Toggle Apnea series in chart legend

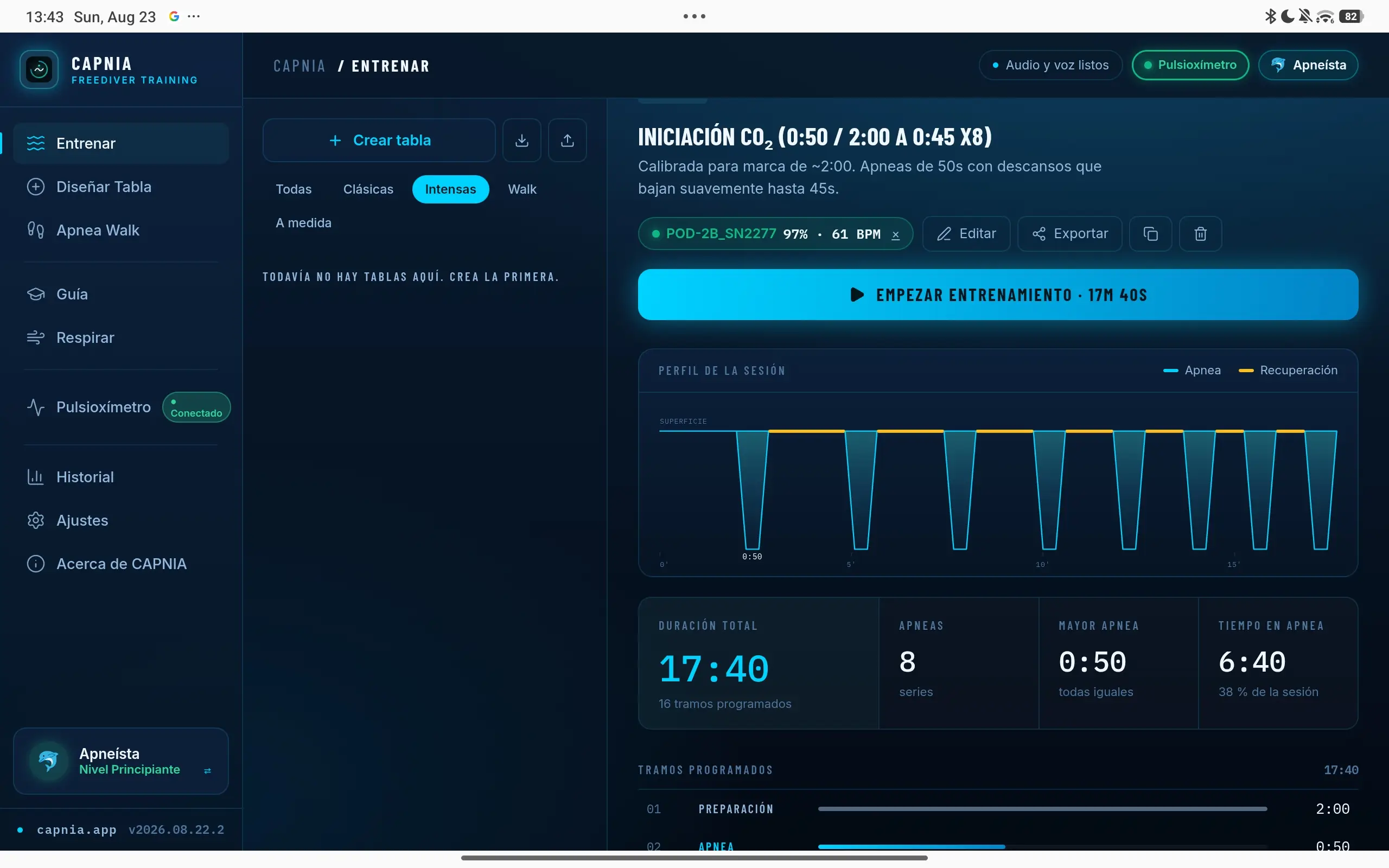(x=1192, y=371)
